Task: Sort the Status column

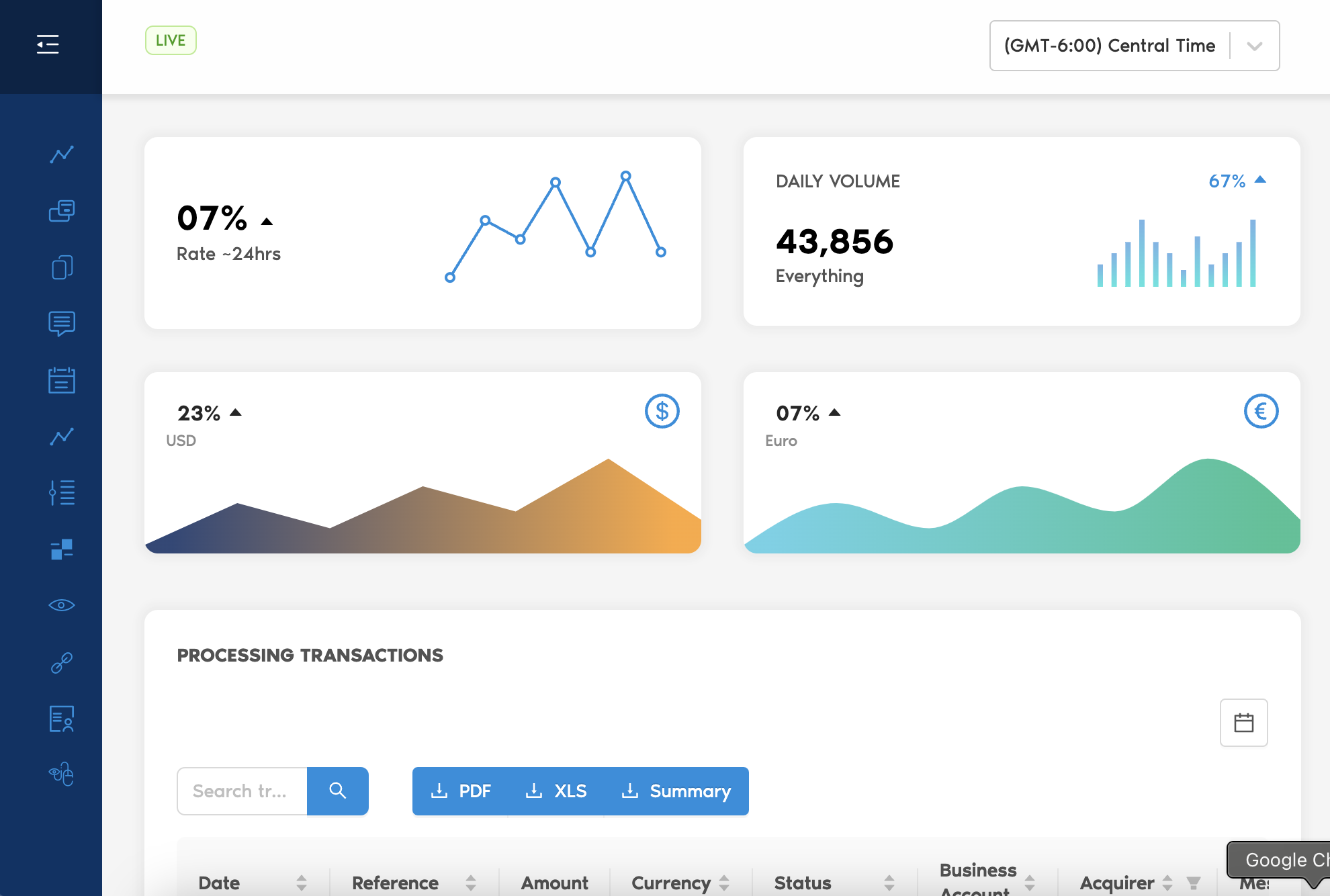Action: (889, 883)
